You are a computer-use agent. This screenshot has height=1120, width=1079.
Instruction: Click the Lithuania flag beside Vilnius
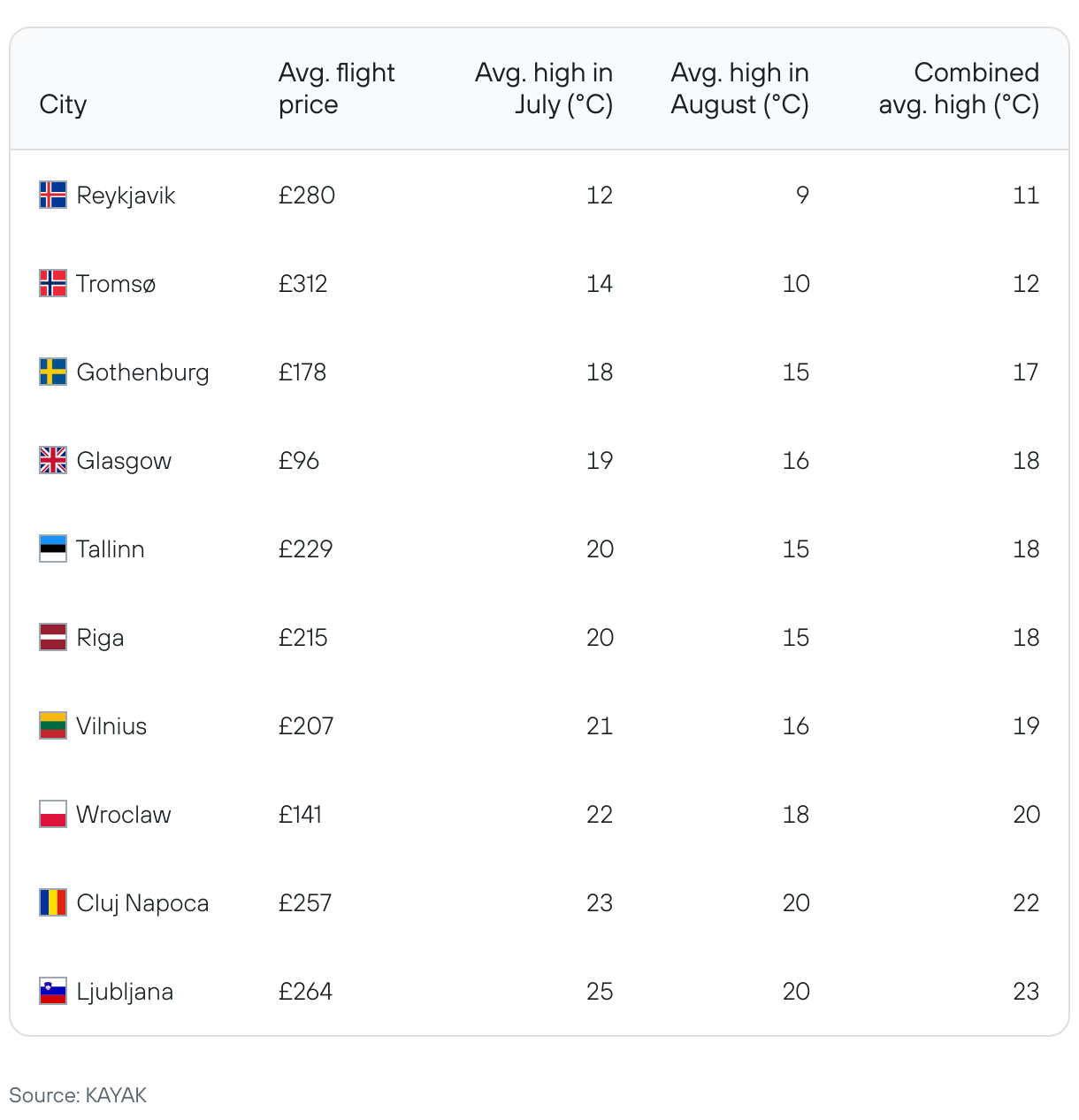click(x=53, y=725)
